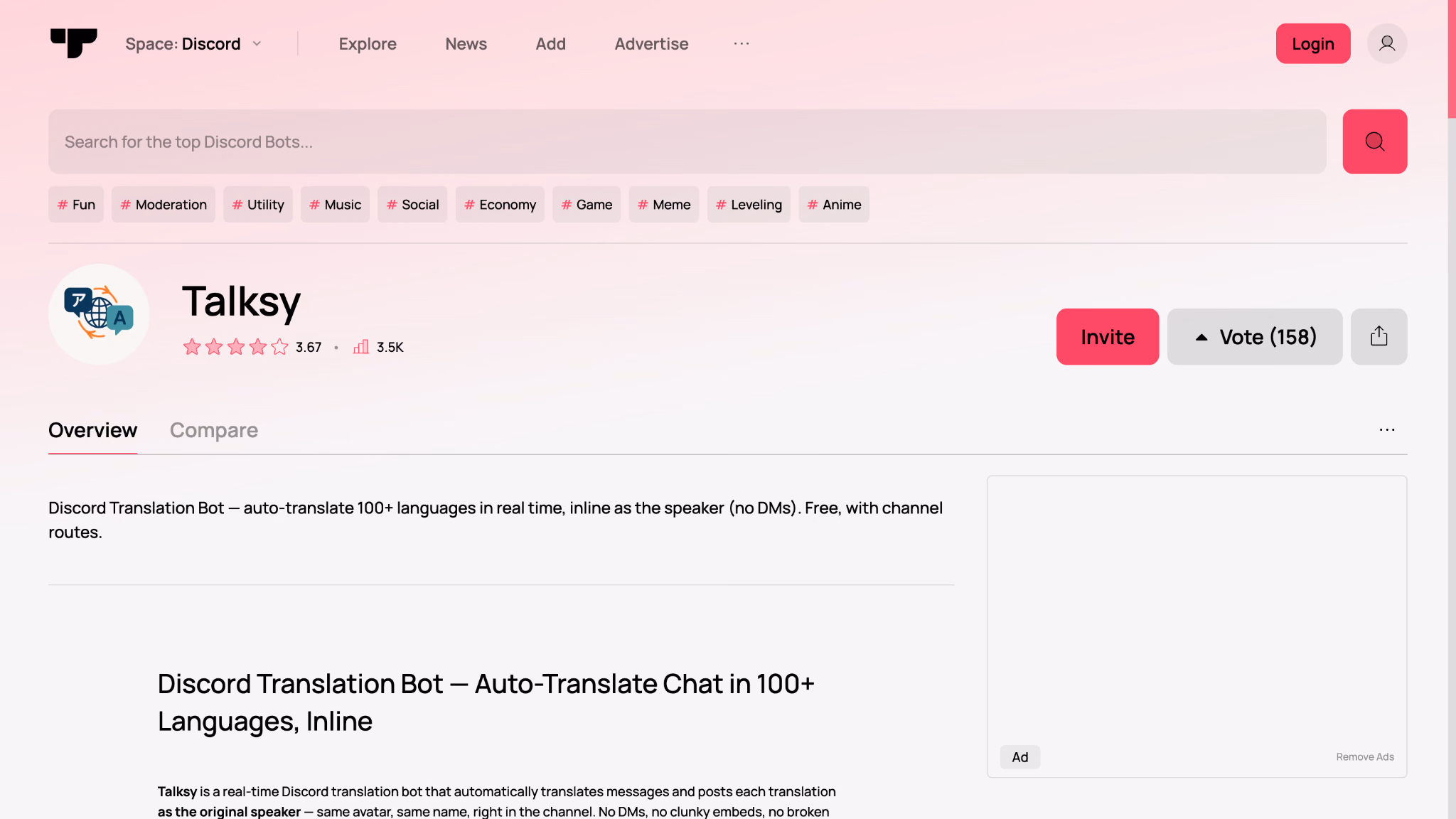The height and width of the screenshot is (819, 1456).
Task: Click the Ad label badge
Action: (x=1019, y=756)
